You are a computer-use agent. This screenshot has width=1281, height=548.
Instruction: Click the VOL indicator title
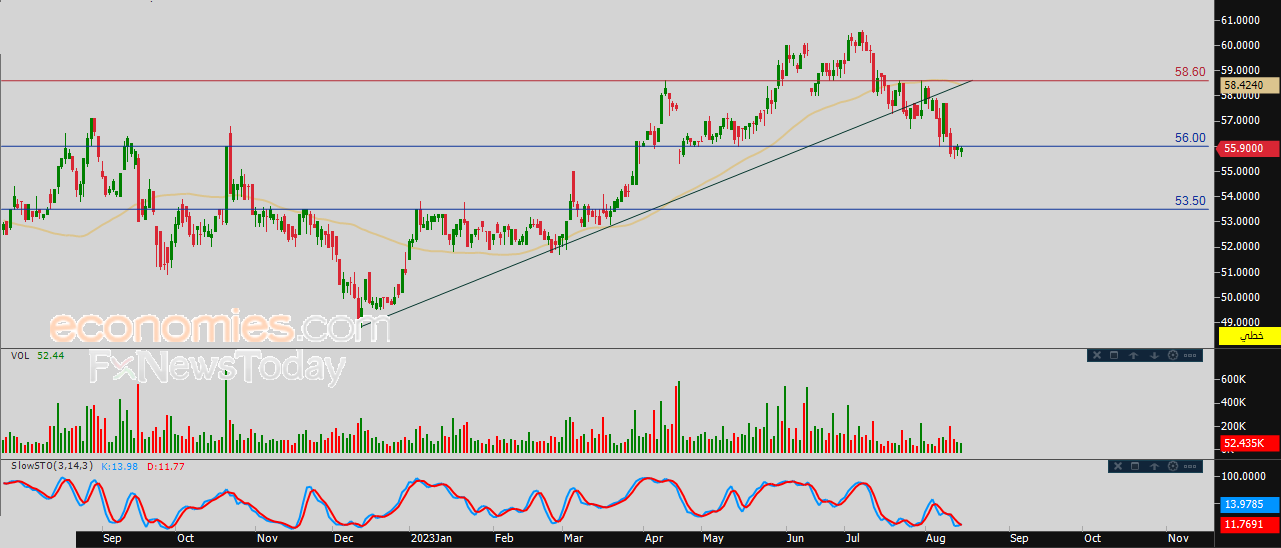tap(19, 355)
